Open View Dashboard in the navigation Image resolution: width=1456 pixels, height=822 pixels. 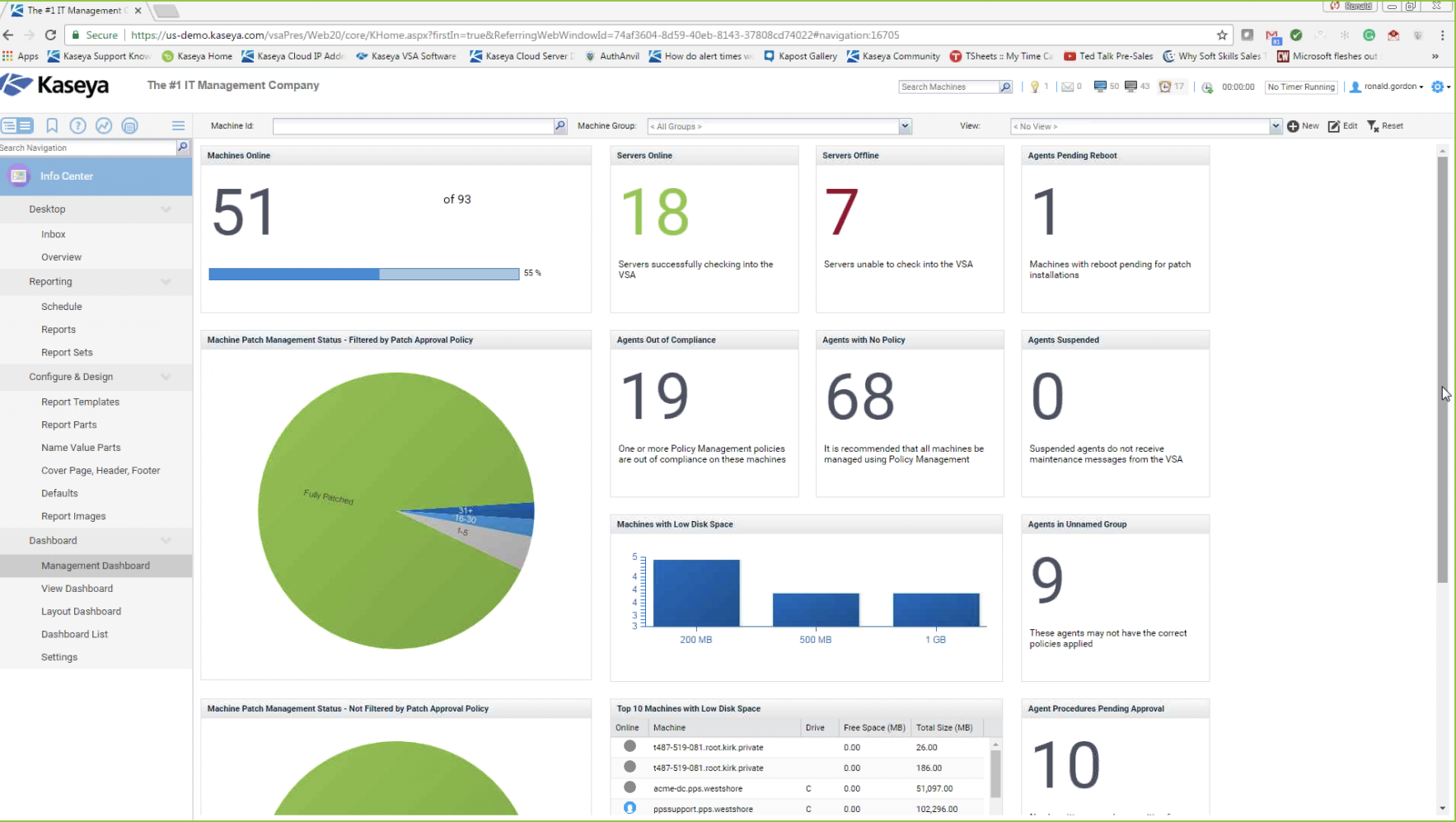(77, 589)
